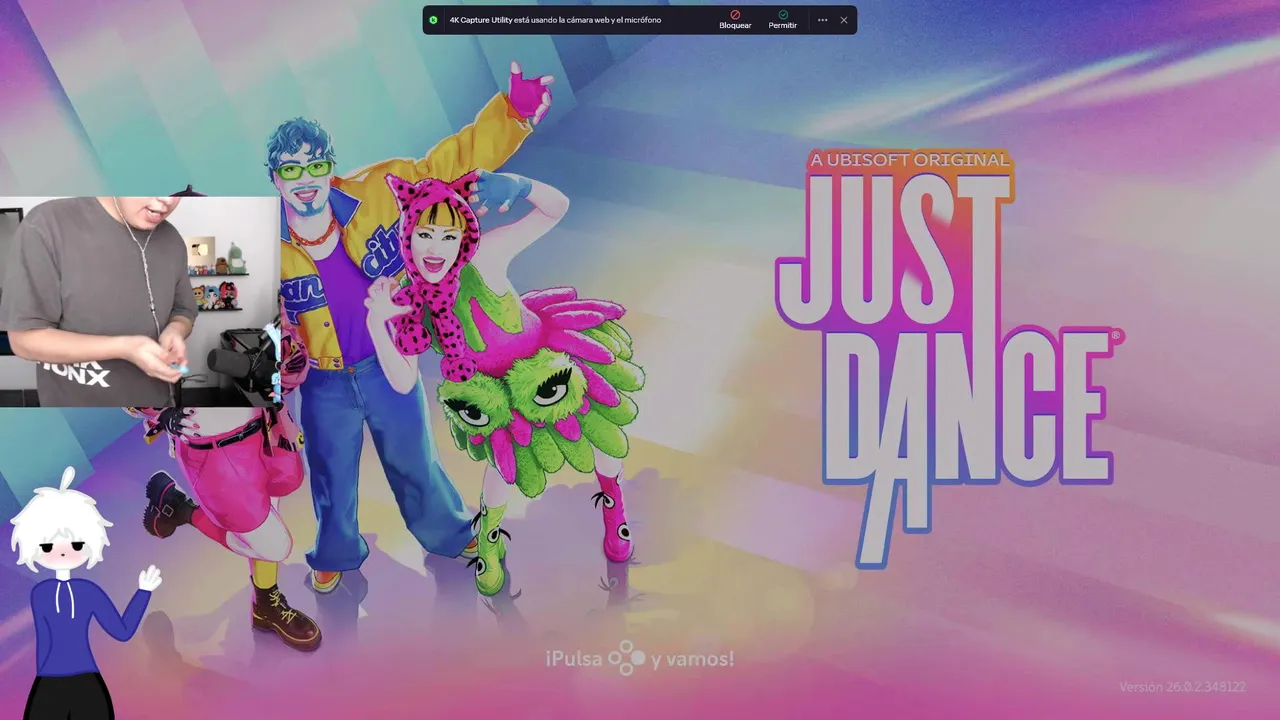Close the 4K Capture Utility notification bar
Image resolution: width=1280 pixels, height=720 pixels.
844,20
